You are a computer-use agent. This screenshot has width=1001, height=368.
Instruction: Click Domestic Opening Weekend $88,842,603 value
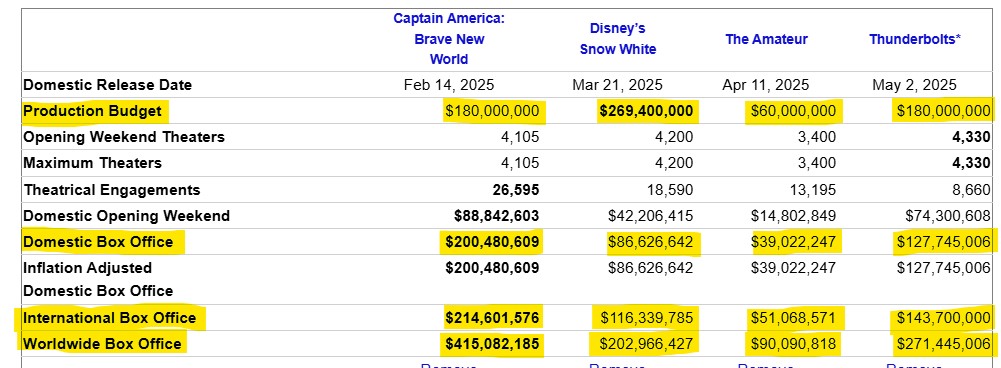point(497,216)
